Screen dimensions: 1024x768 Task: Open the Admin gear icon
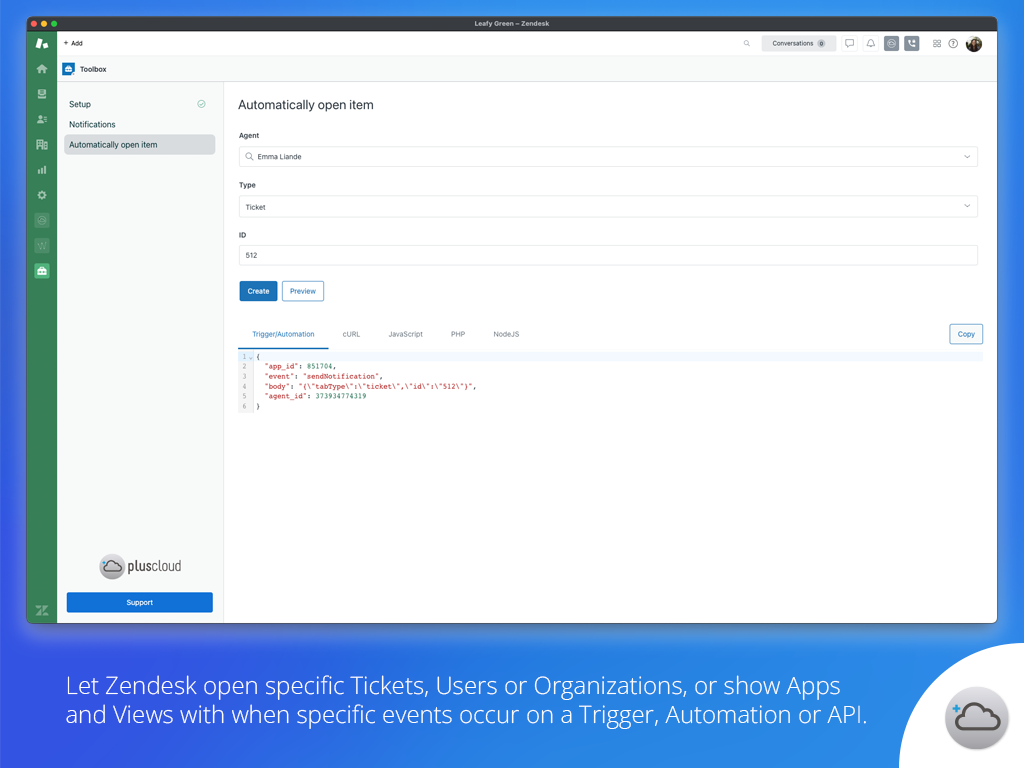[41, 195]
